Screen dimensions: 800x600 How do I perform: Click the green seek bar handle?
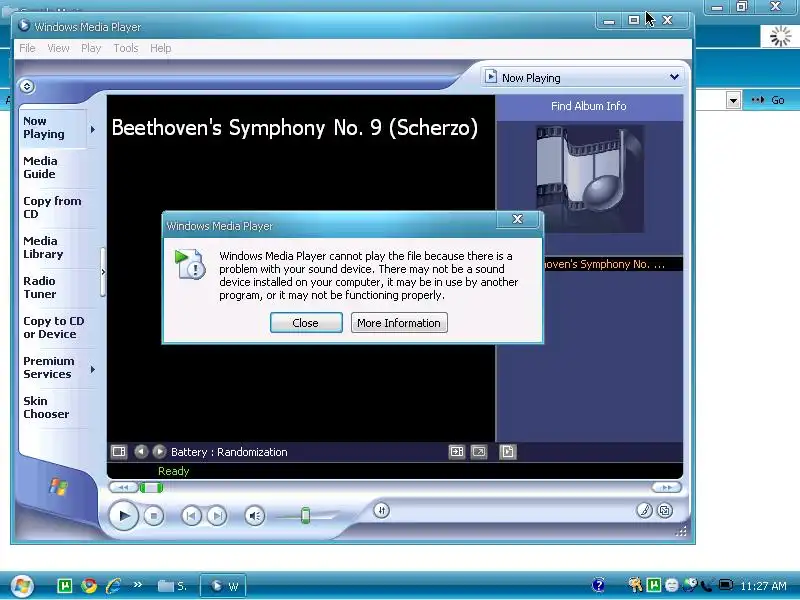152,488
